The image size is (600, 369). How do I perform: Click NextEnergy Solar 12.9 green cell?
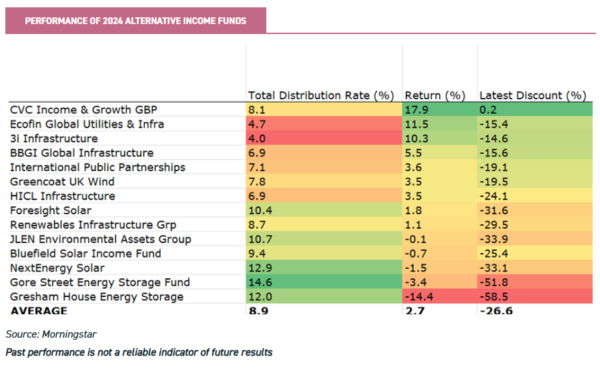324,268
